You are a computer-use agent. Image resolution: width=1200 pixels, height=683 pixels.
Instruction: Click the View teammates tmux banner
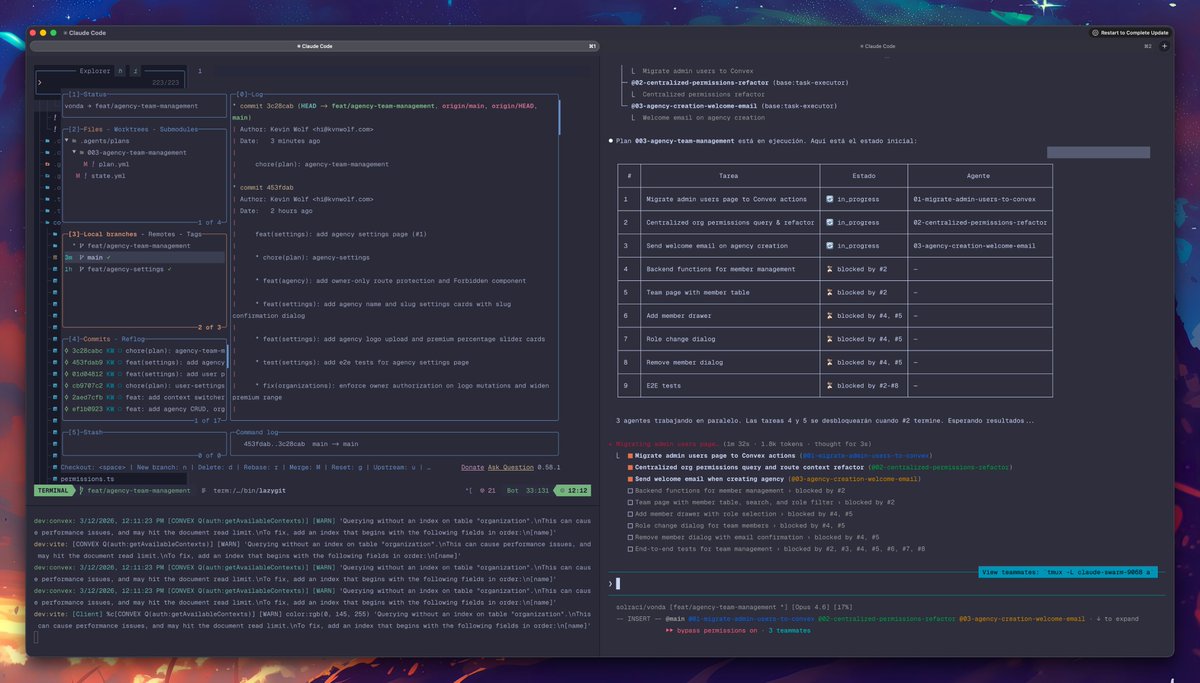[x=1066, y=572]
